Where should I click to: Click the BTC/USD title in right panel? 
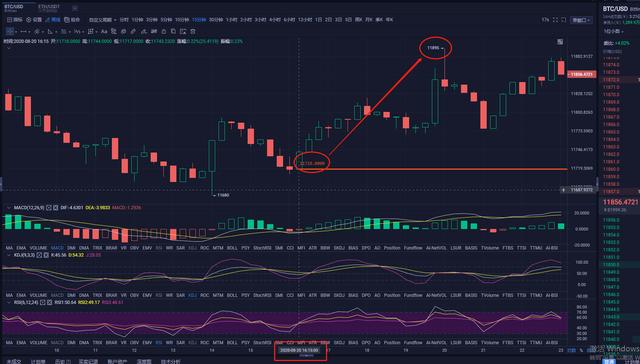tap(615, 8)
